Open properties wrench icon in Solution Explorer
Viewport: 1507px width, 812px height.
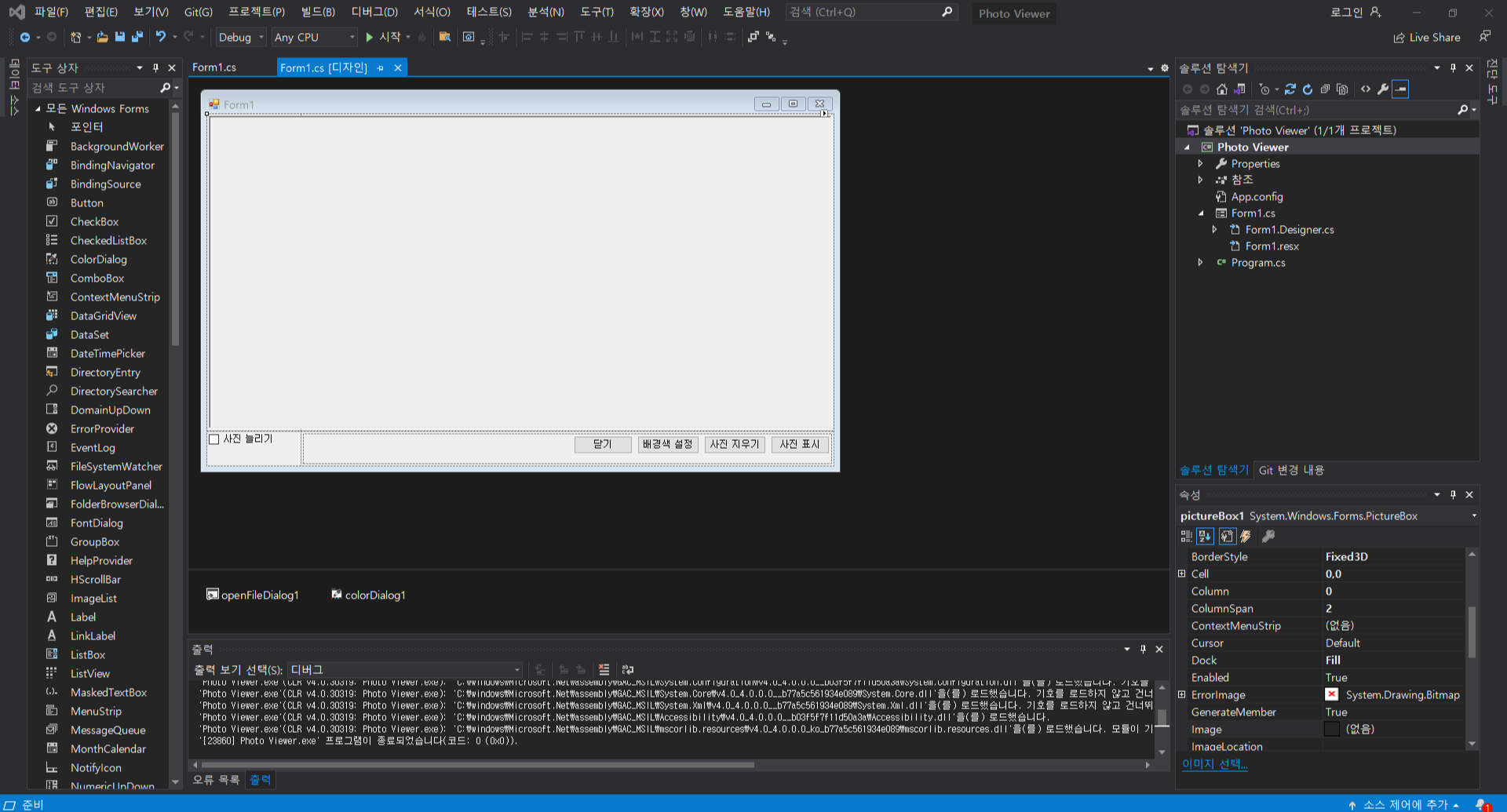1383,89
